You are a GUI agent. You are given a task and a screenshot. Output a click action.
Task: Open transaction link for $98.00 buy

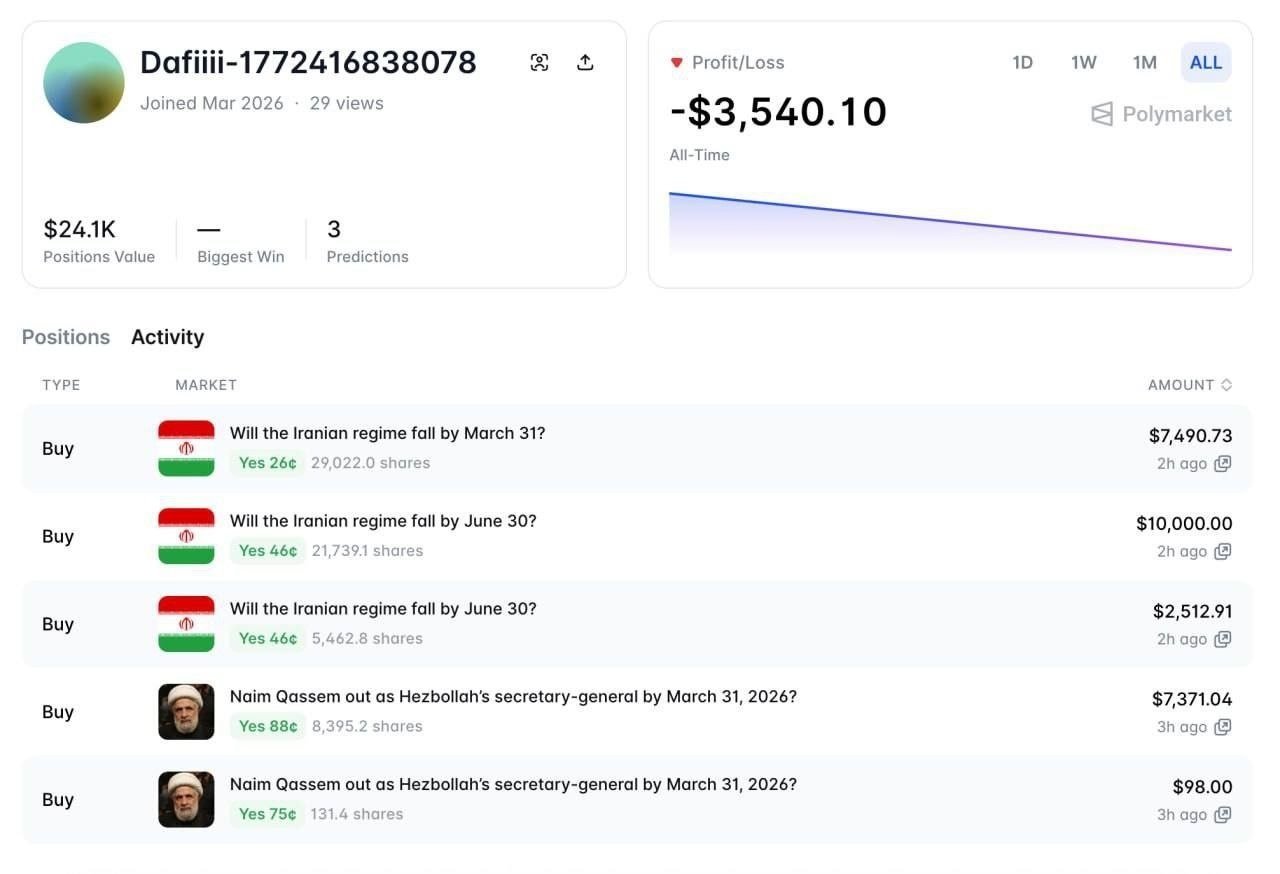pyautogui.click(x=1222, y=816)
